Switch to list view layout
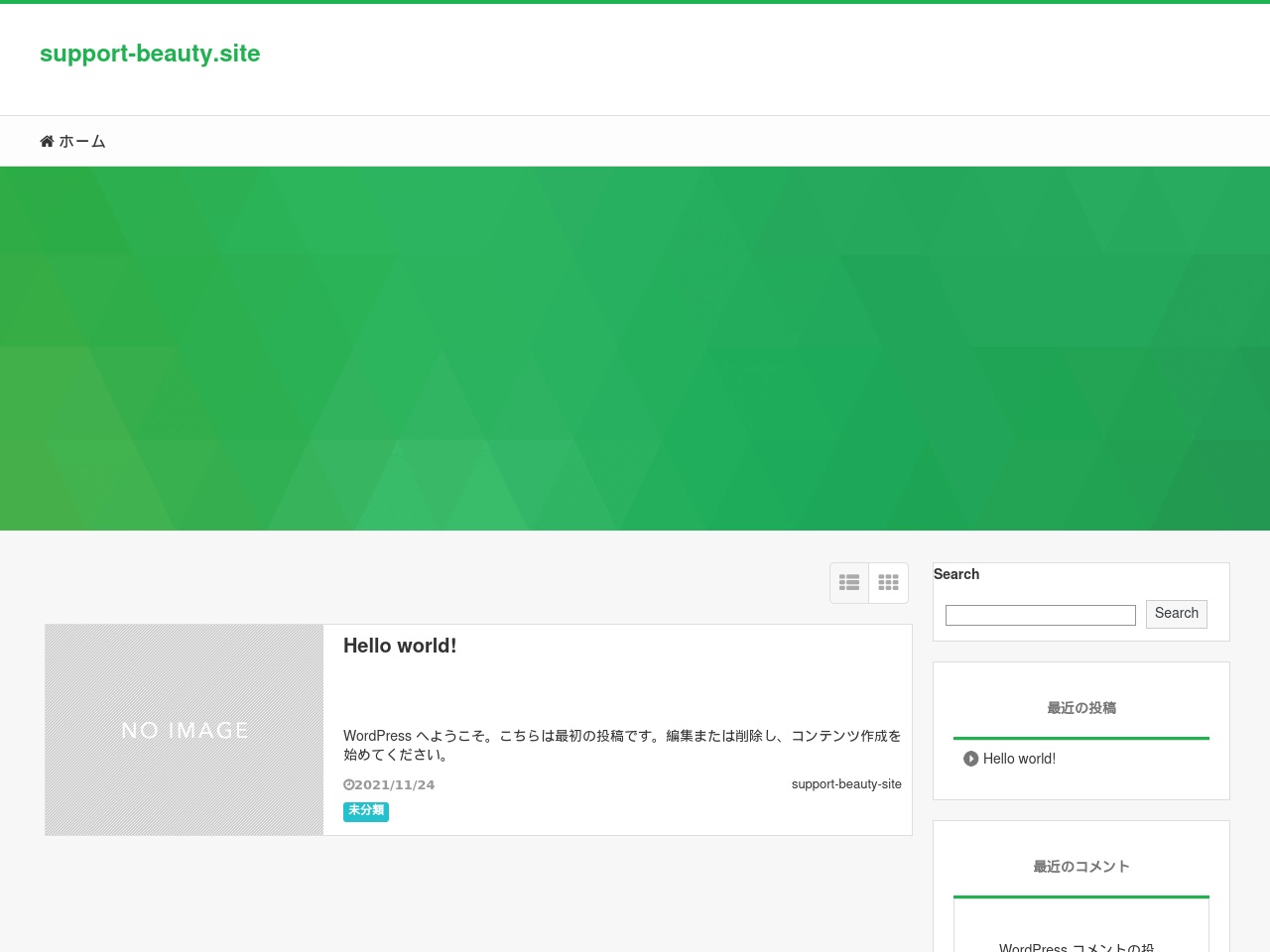This screenshot has width=1270, height=952. pos(849,583)
